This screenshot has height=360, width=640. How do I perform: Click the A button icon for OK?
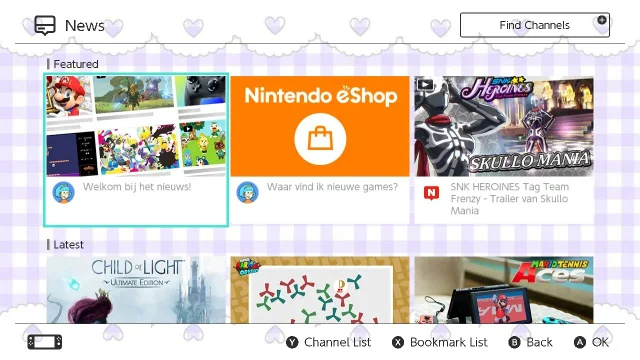[580, 342]
